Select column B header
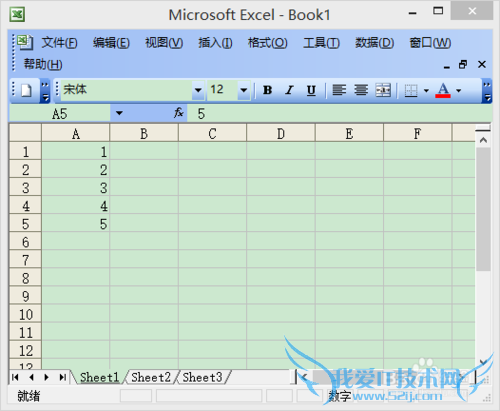This screenshot has height=411, width=500. pyautogui.click(x=144, y=134)
